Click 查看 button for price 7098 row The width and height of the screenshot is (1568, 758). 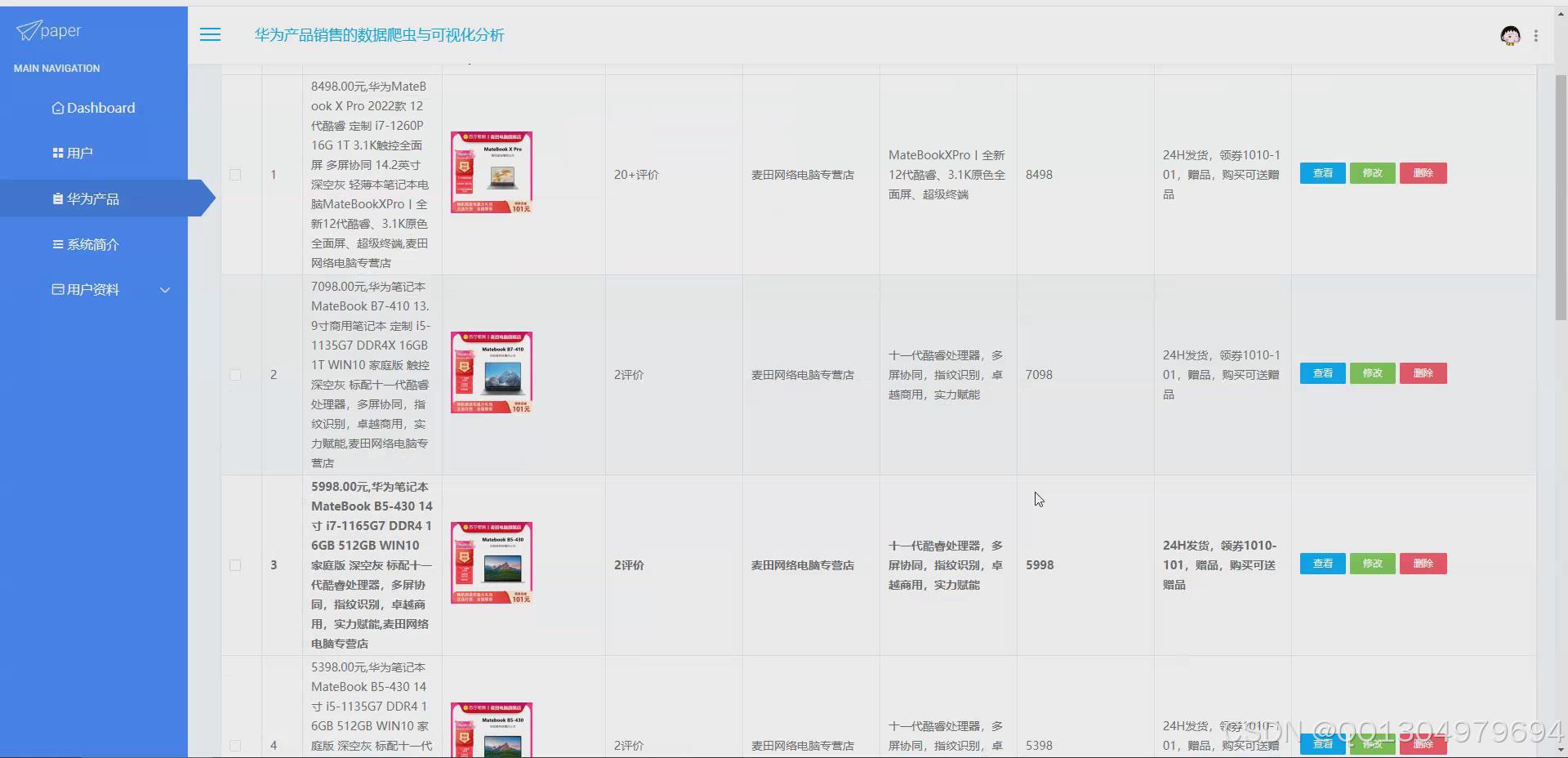1322,373
